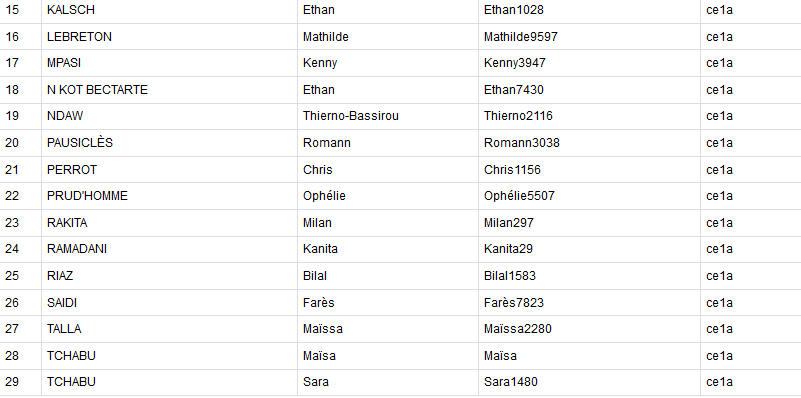801x398 pixels.
Task: Click username Kenny3947 cell
Action: [589, 63]
